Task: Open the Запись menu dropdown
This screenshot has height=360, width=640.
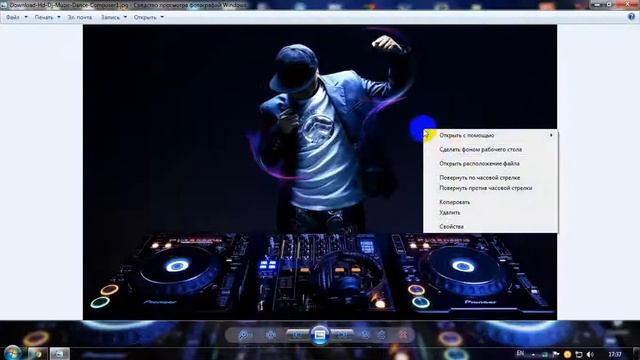Action: pyautogui.click(x=113, y=18)
